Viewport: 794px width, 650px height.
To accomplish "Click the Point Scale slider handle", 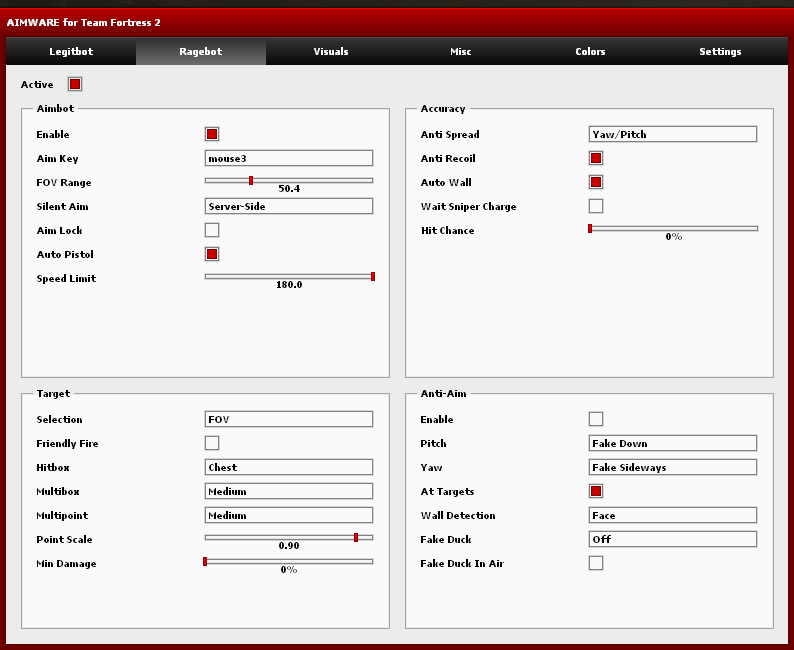I will click(x=356, y=537).
